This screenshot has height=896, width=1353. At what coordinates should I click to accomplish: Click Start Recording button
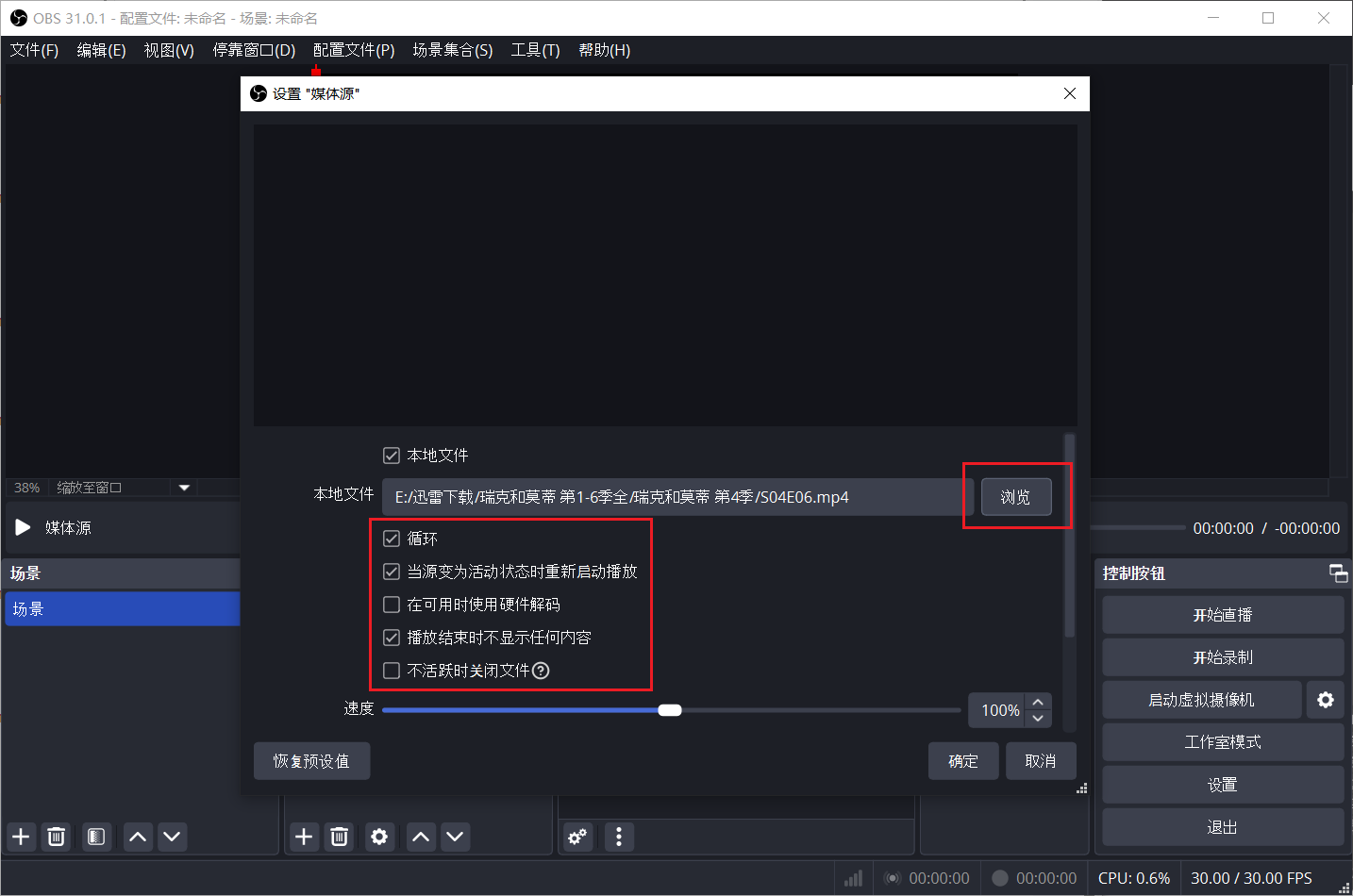(x=1223, y=657)
